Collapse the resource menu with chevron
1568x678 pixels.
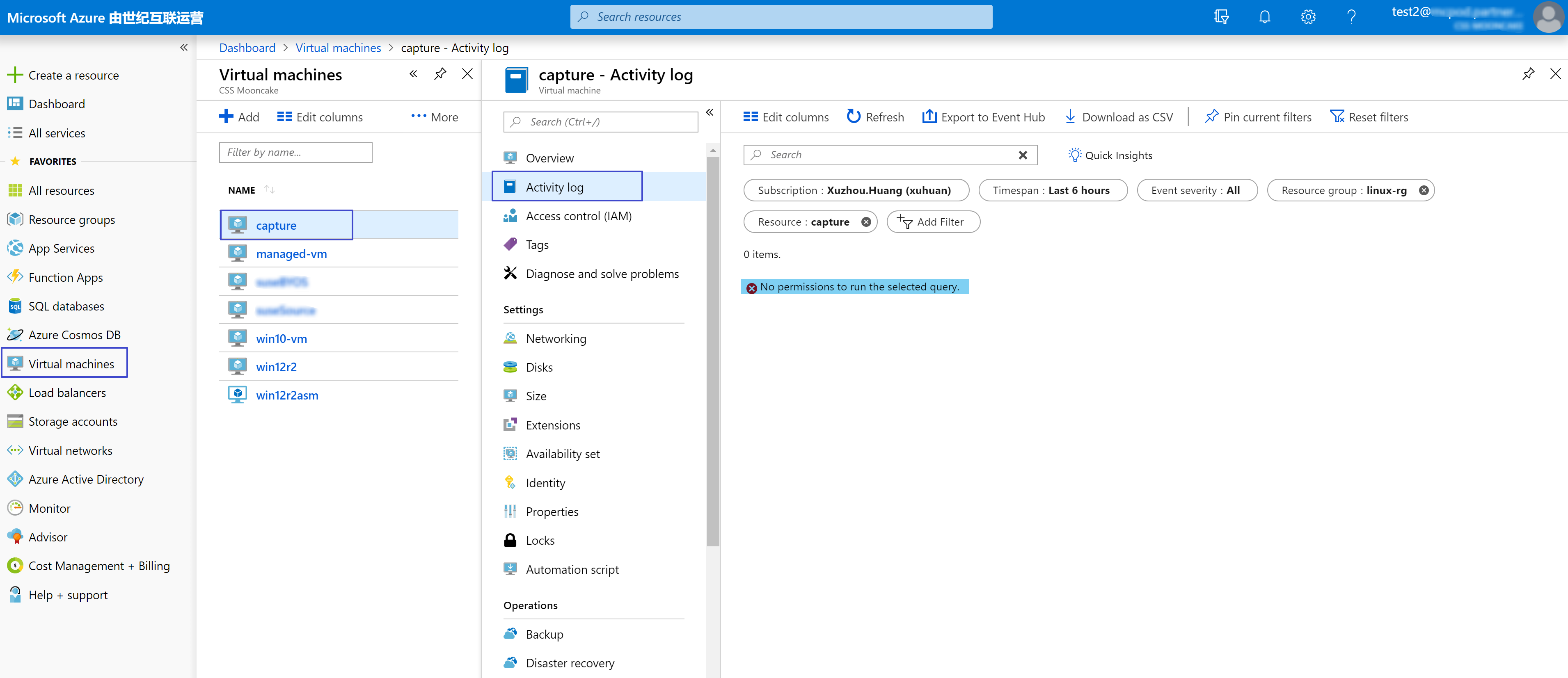click(x=710, y=112)
